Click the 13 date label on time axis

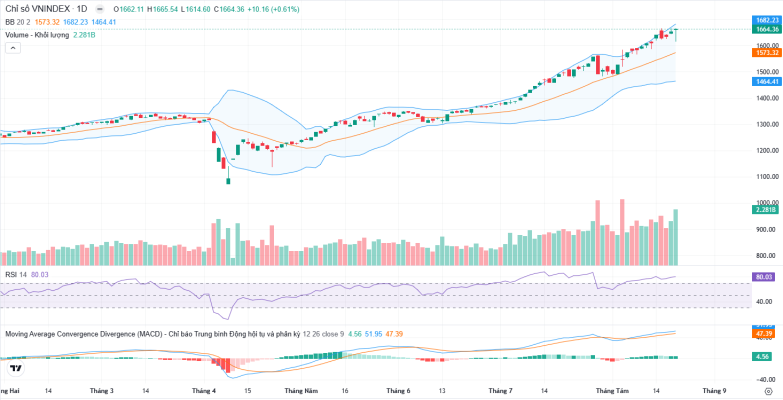[442, 391]
